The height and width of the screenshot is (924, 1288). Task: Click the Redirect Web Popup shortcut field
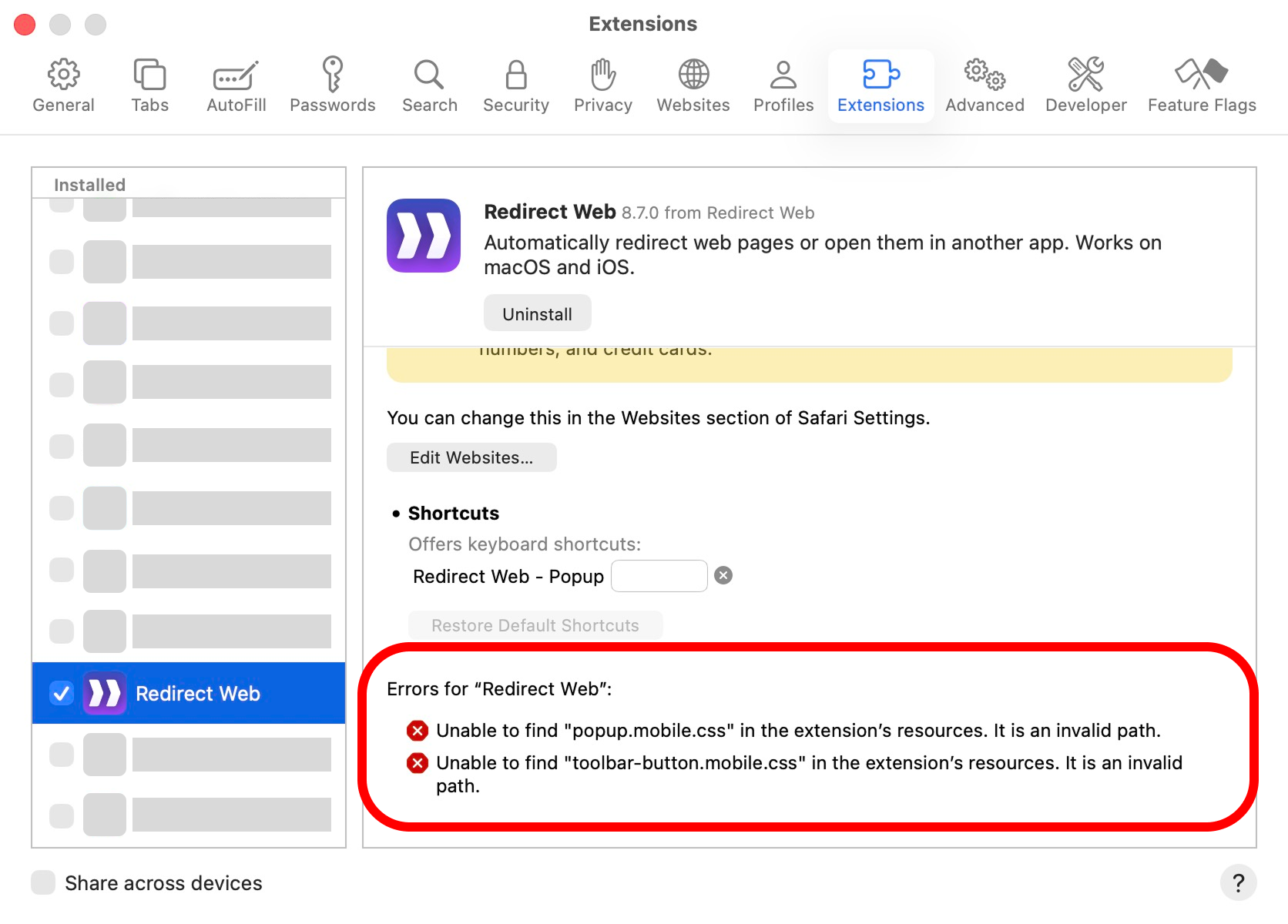click(x=659, y=575)
